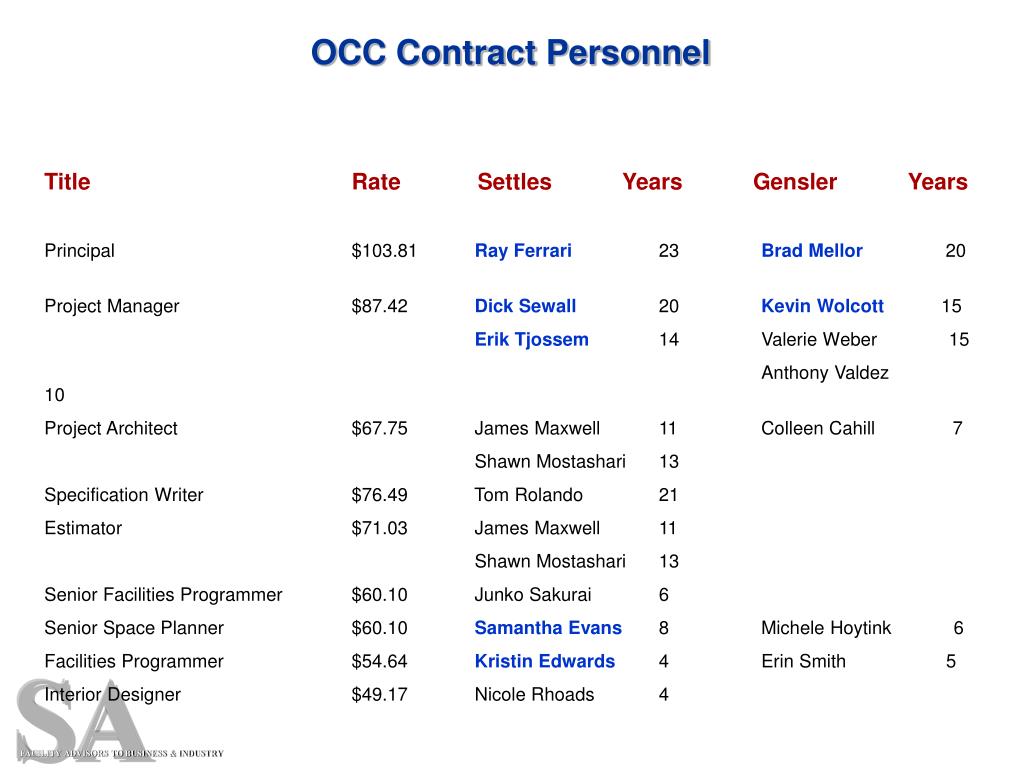The height and width of the screenshot is (768, 1024).
Task: Click the OCC Contract Personnel title
Action: (x=511, y=52)
